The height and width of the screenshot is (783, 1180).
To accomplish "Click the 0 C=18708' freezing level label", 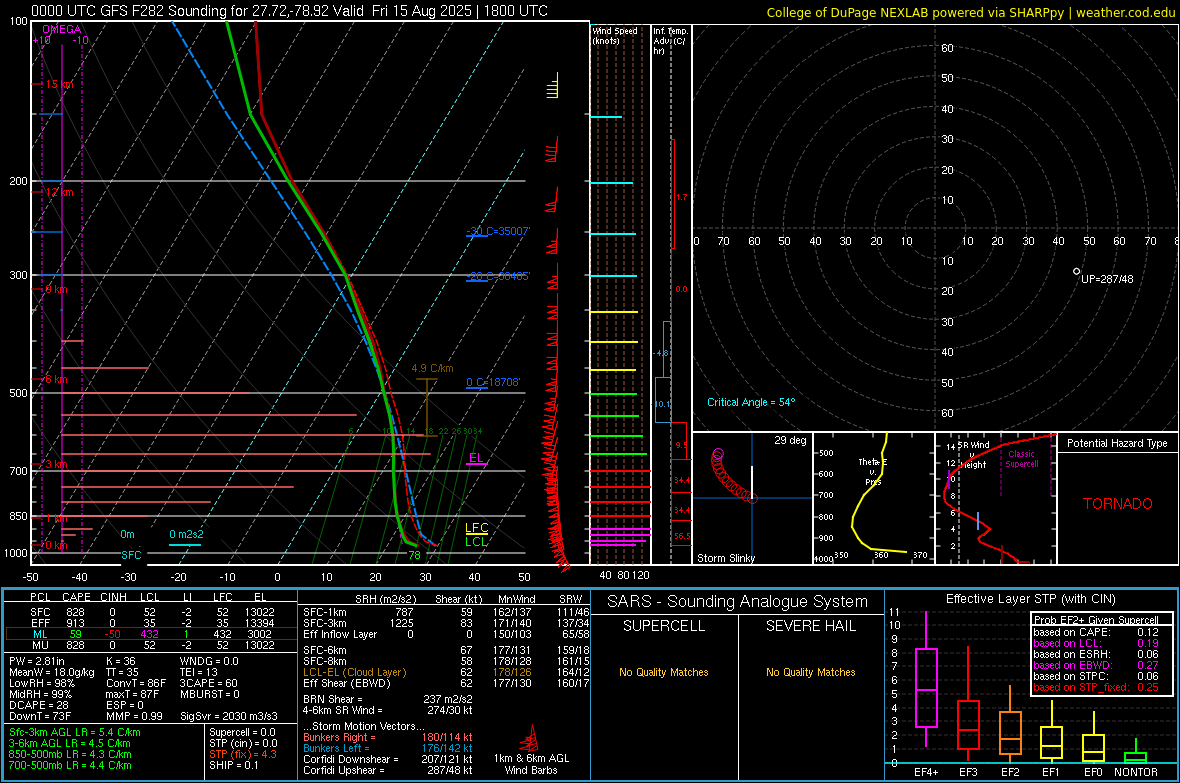I will (493, 382).
